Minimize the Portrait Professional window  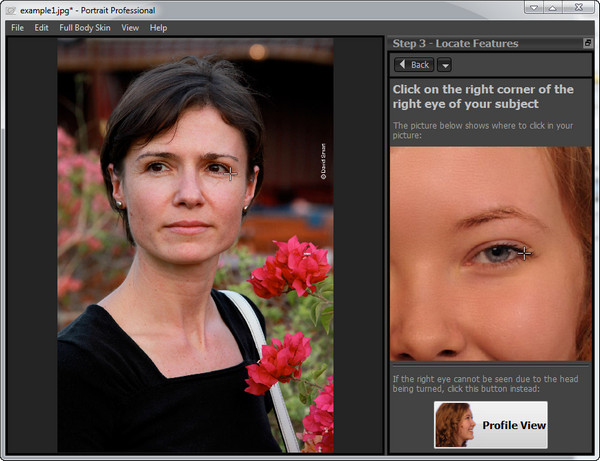click(533, 7)
